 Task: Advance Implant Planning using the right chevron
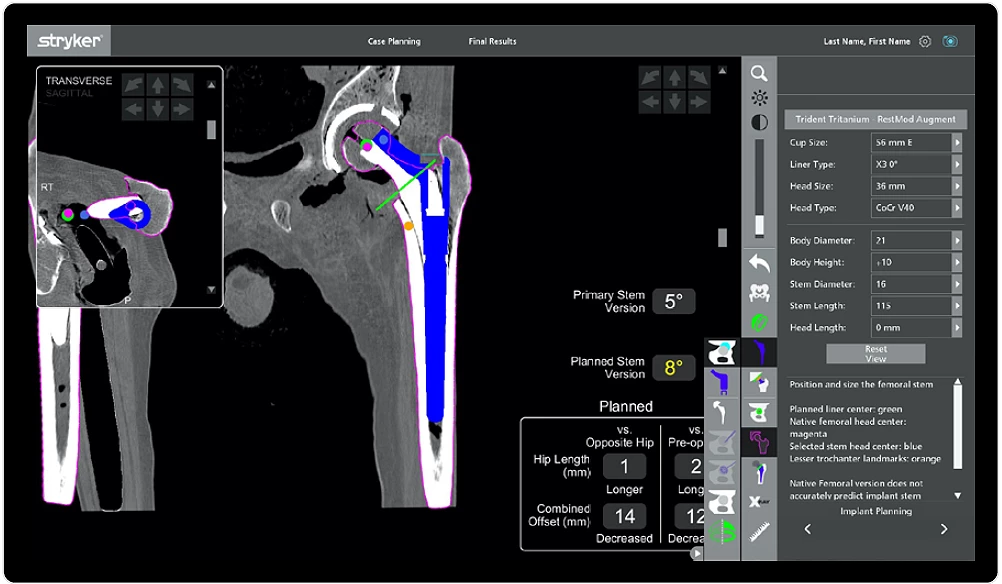tap(943, 530)
